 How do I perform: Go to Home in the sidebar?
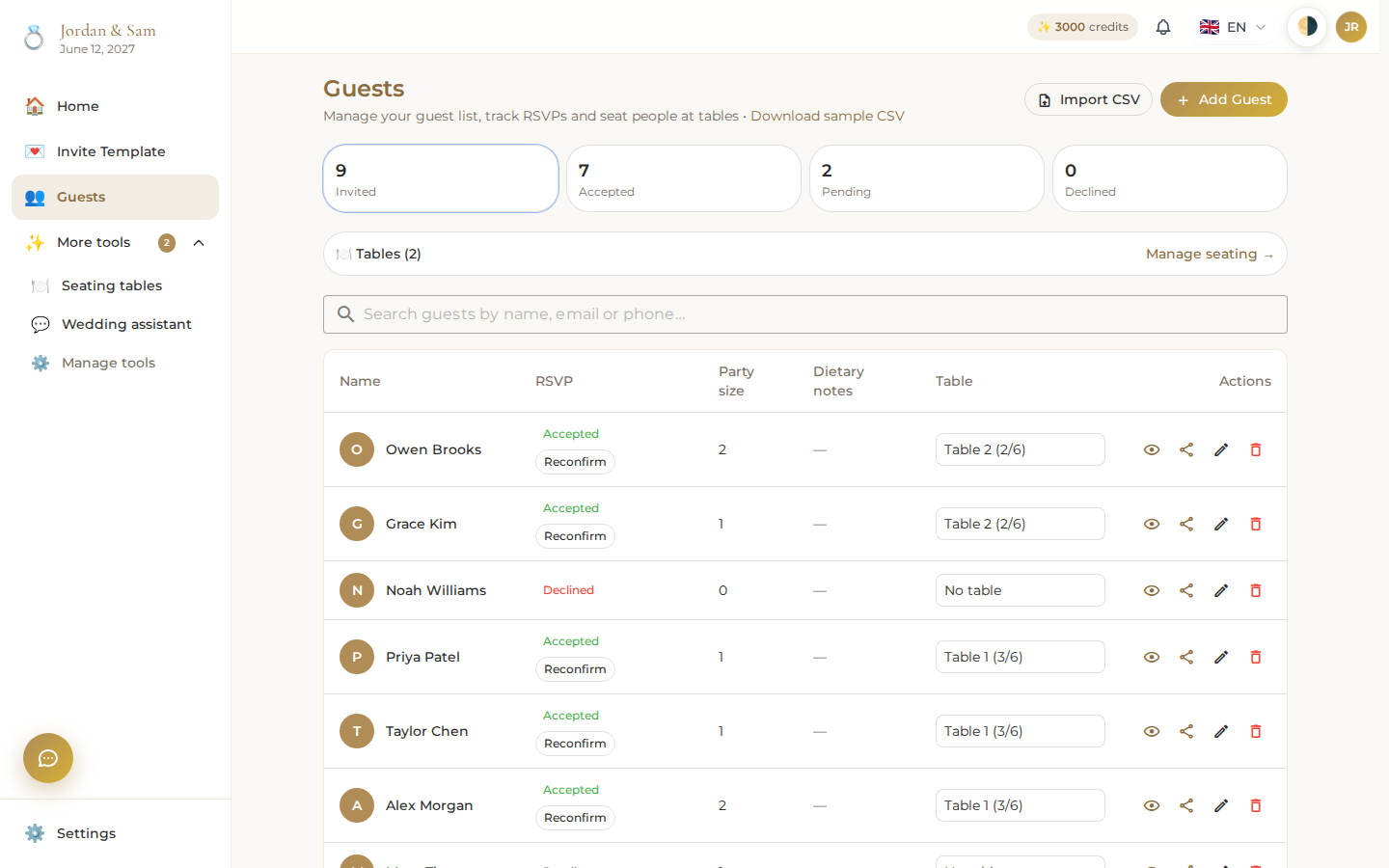(x=115, y=106)
